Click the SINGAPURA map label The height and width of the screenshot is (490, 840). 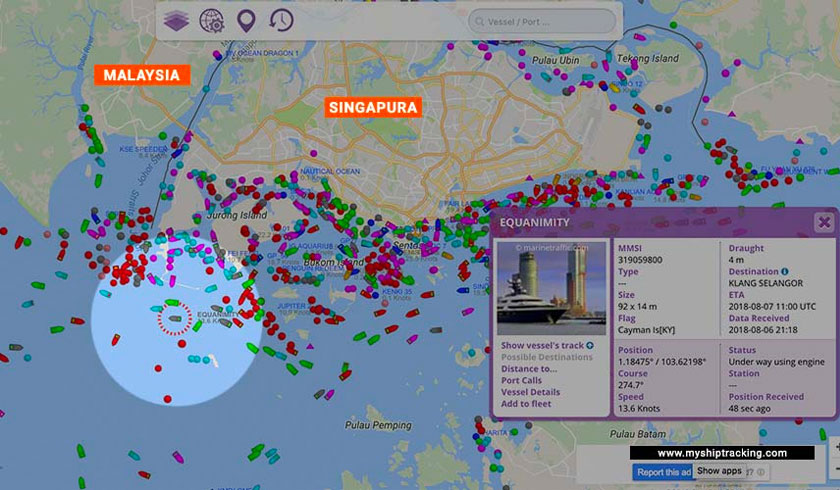point(370,106)
